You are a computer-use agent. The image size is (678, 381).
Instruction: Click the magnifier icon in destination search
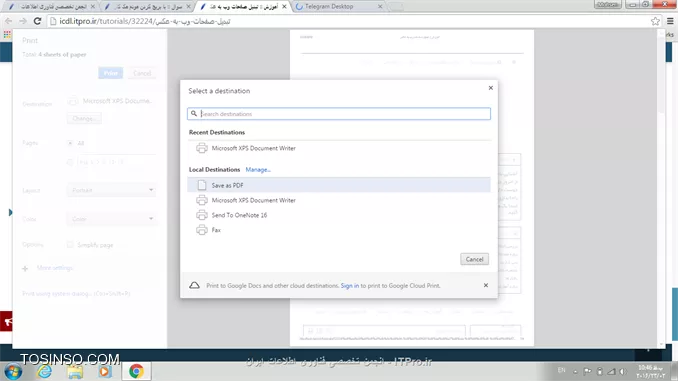194,114
